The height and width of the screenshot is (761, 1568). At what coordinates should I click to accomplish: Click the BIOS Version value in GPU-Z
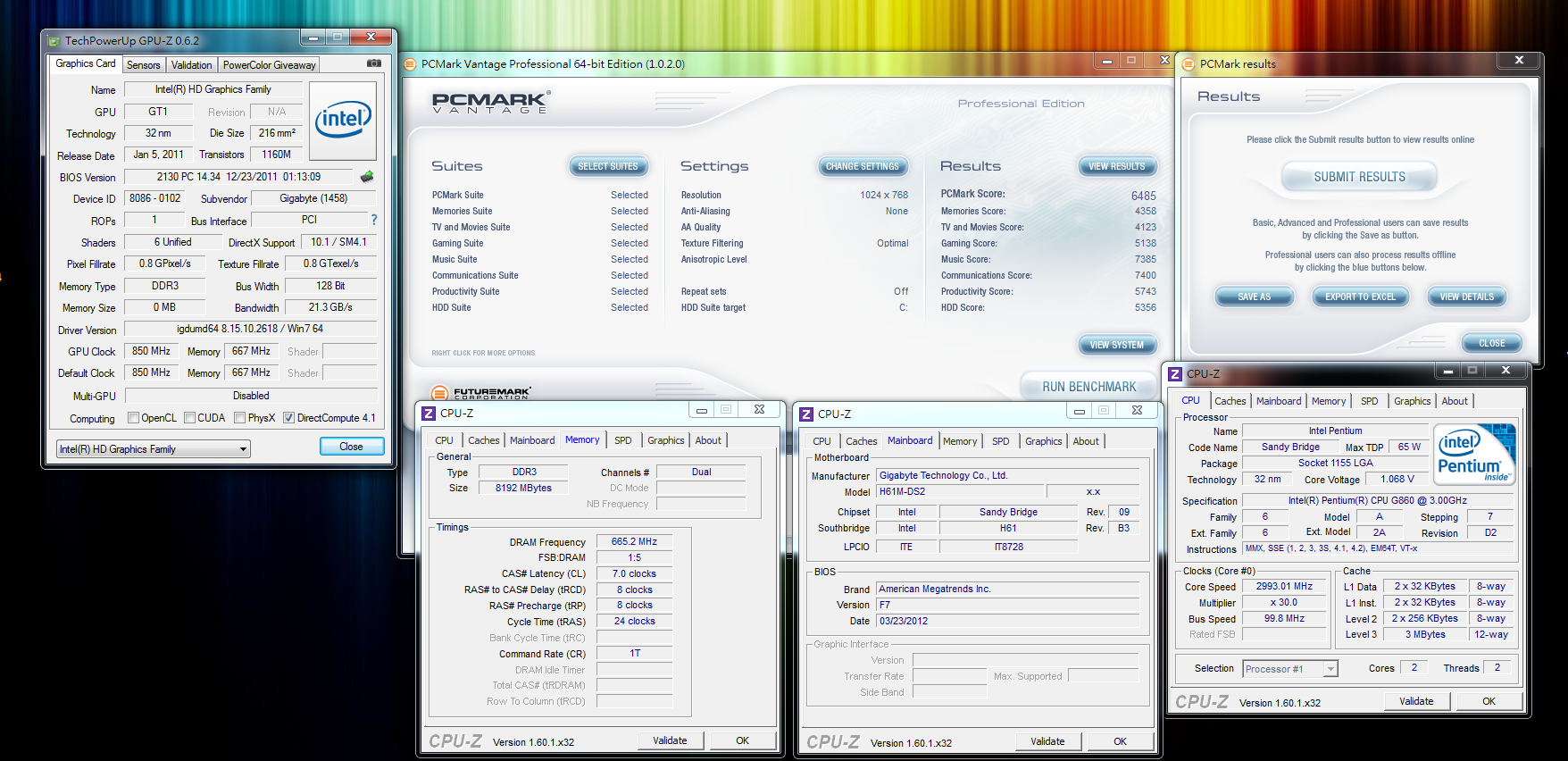[x=238, y=177]
